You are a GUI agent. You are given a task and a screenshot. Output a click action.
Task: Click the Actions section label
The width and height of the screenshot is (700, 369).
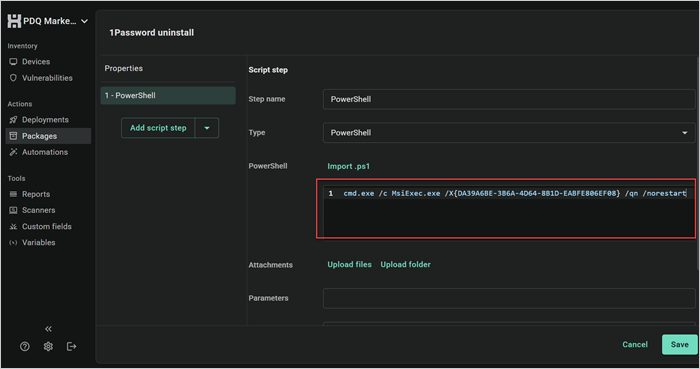pyautogui.click(x=20, y=104)
